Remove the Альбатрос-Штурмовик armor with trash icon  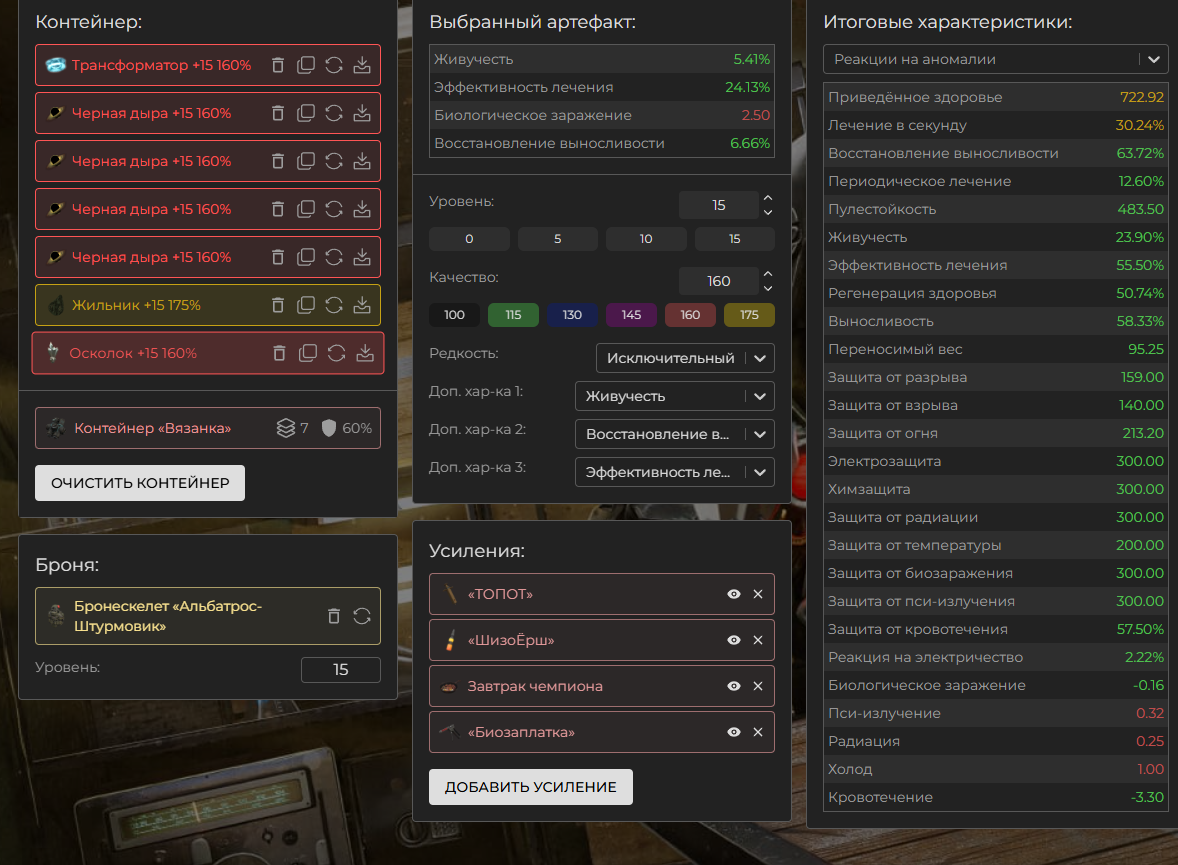pos(334,616)
